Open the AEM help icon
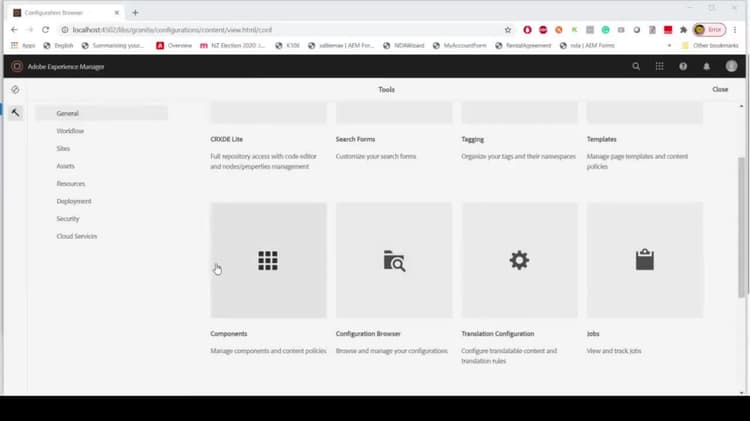 (x=683, y=66)
